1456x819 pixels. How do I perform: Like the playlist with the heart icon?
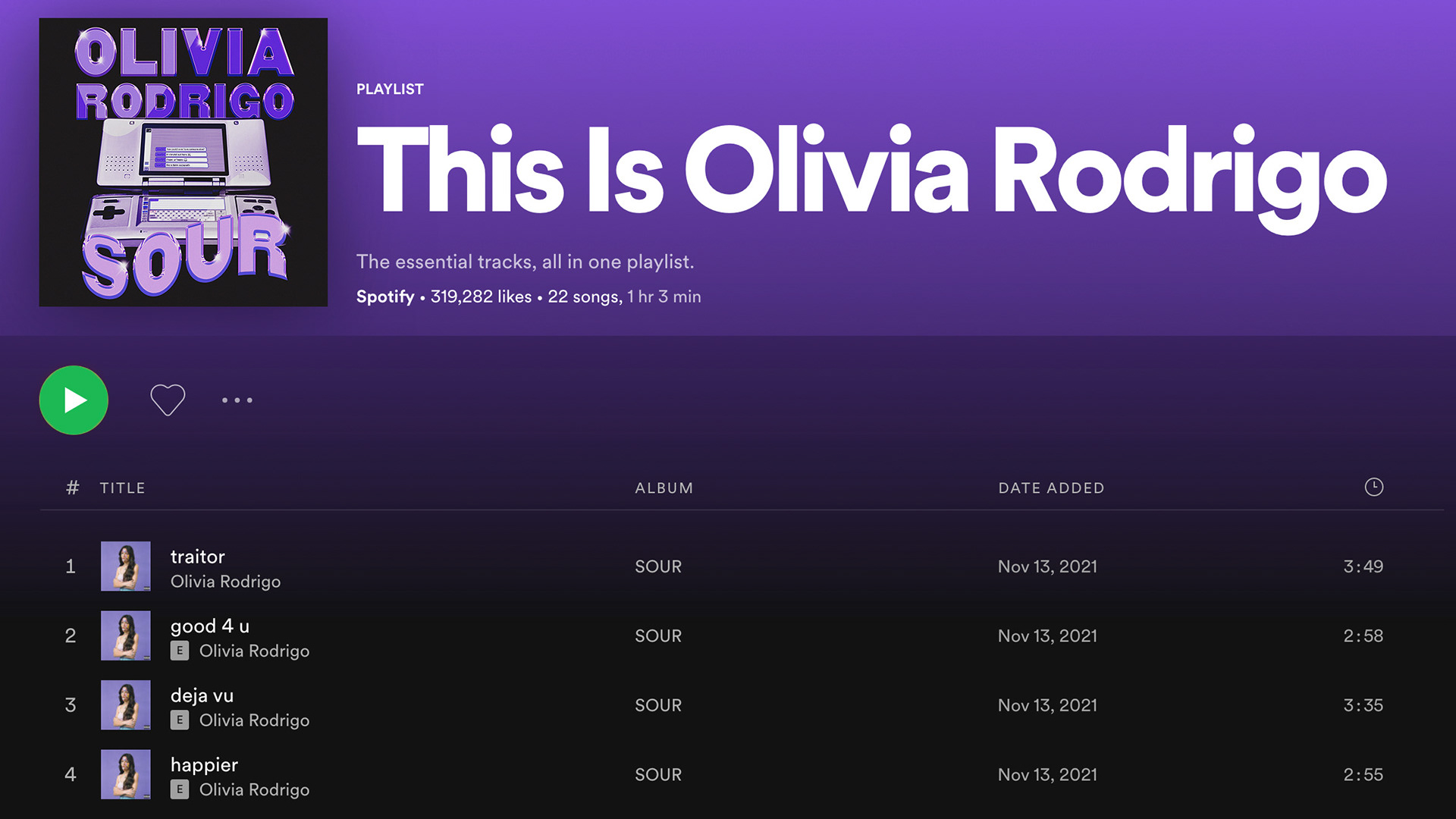pyautogui.click(x=168, y=400)
